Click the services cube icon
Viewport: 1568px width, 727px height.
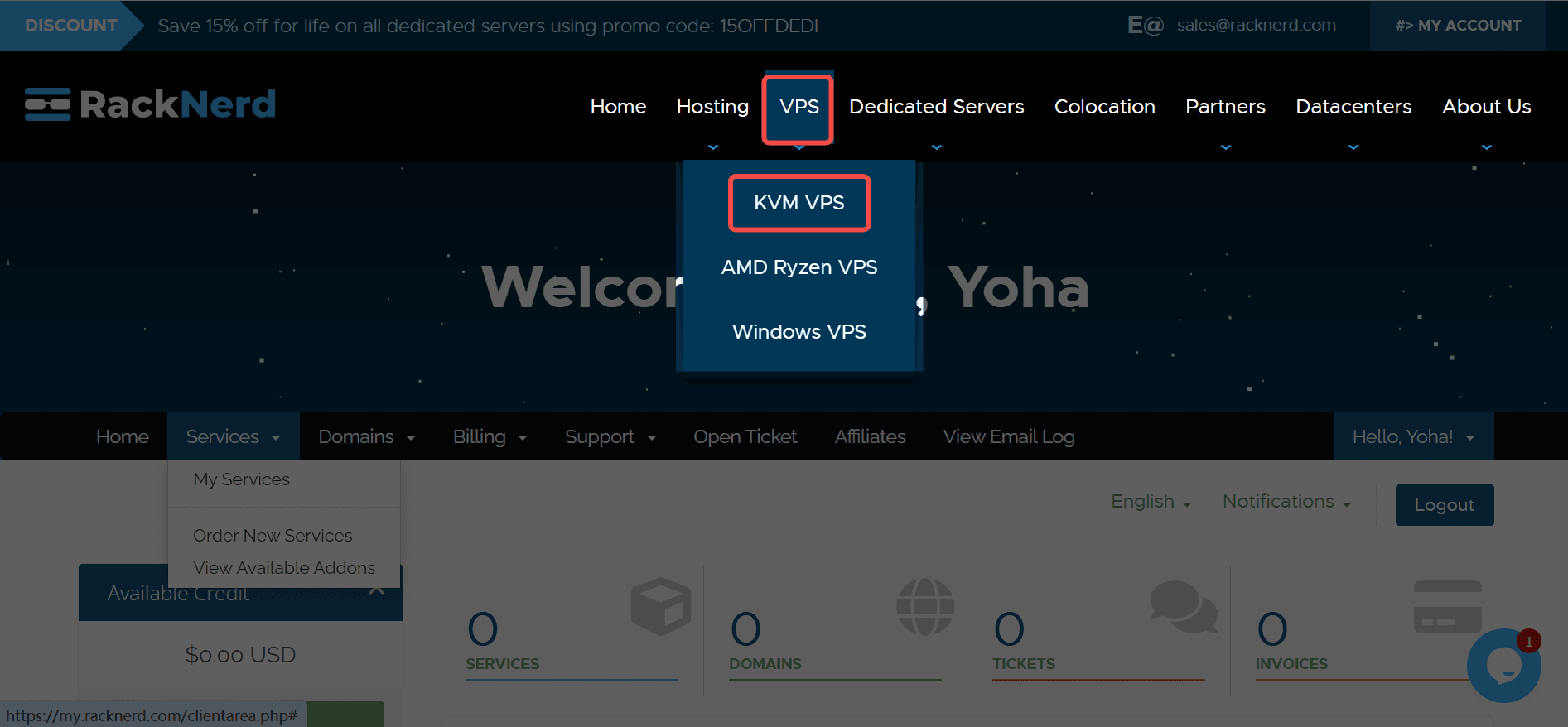point(660,607)
